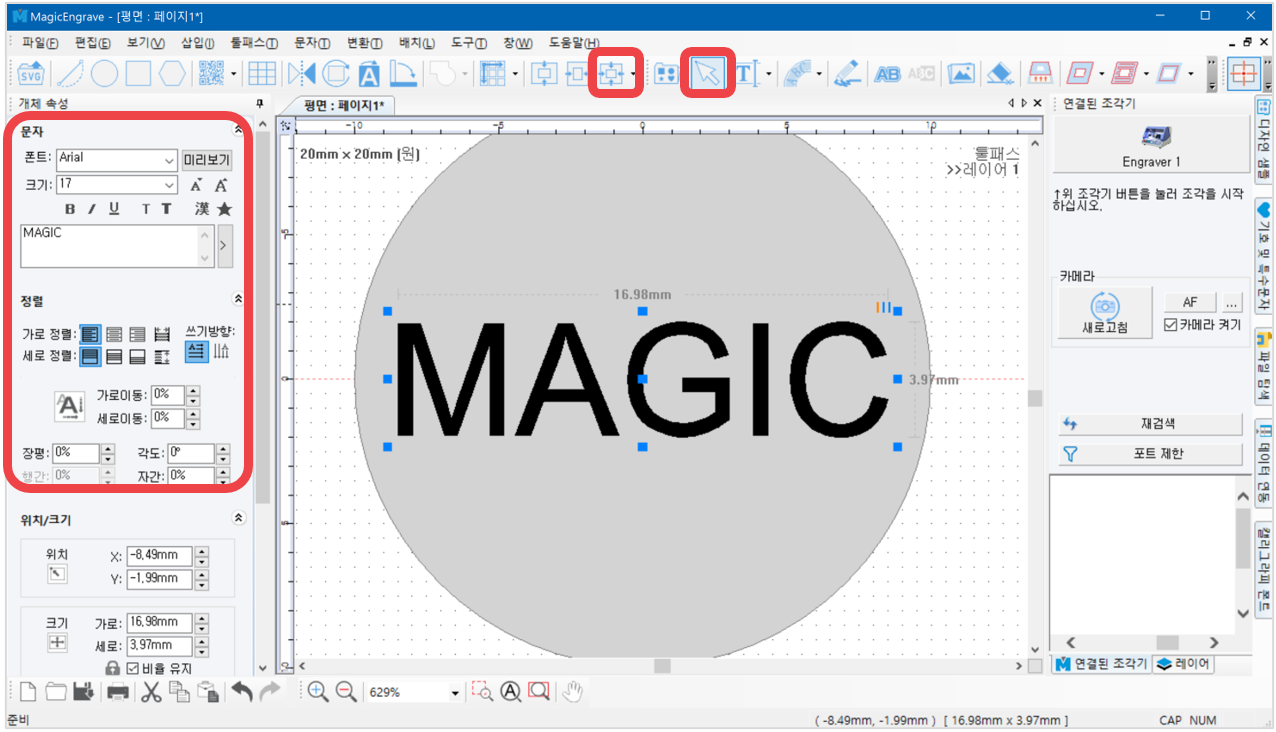Open the 크기 font size dropdown

[x=168, y=185]
